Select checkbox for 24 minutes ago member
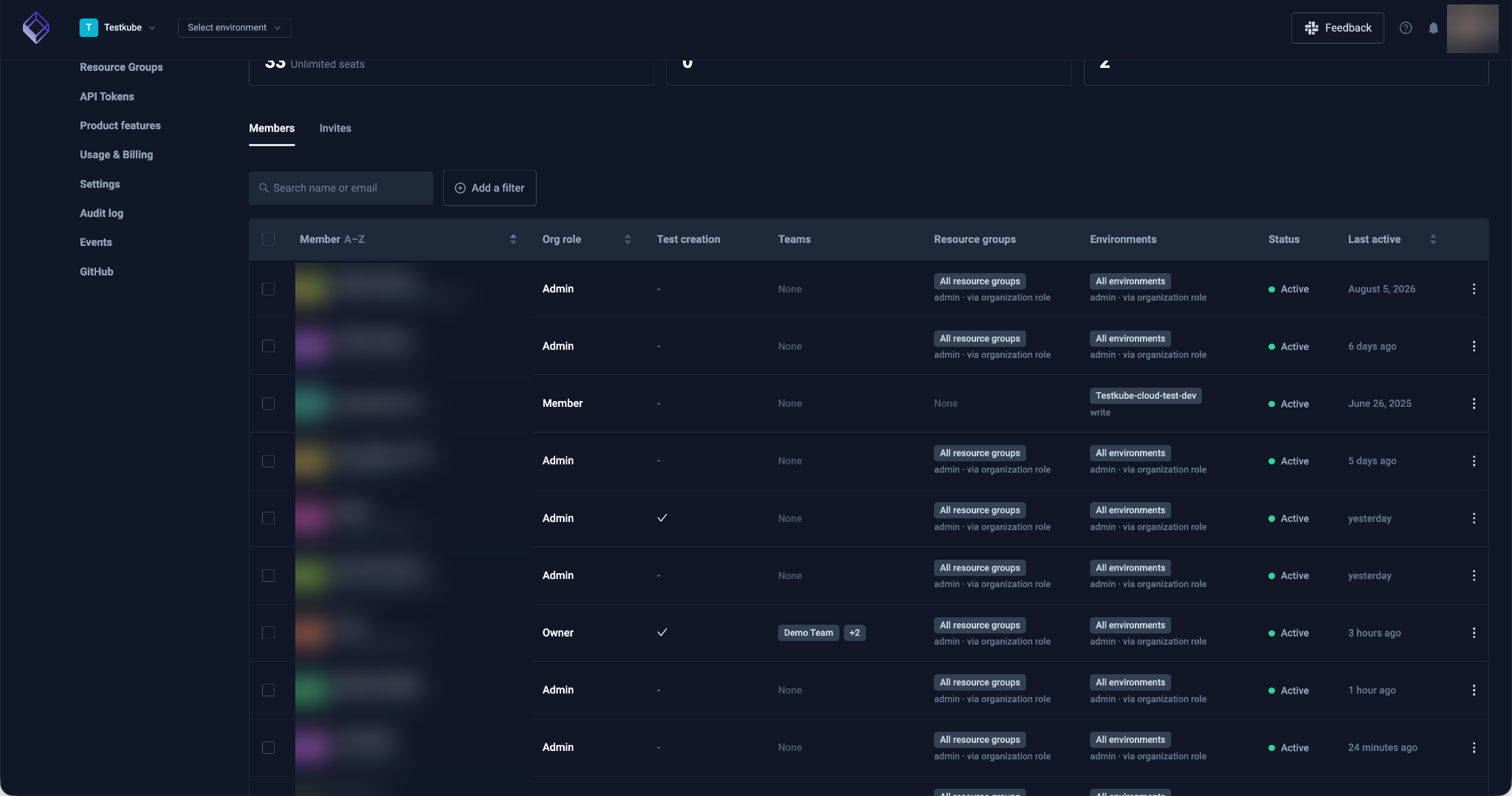The width and height of the screenshot is (1512, 796). [268, 747]
